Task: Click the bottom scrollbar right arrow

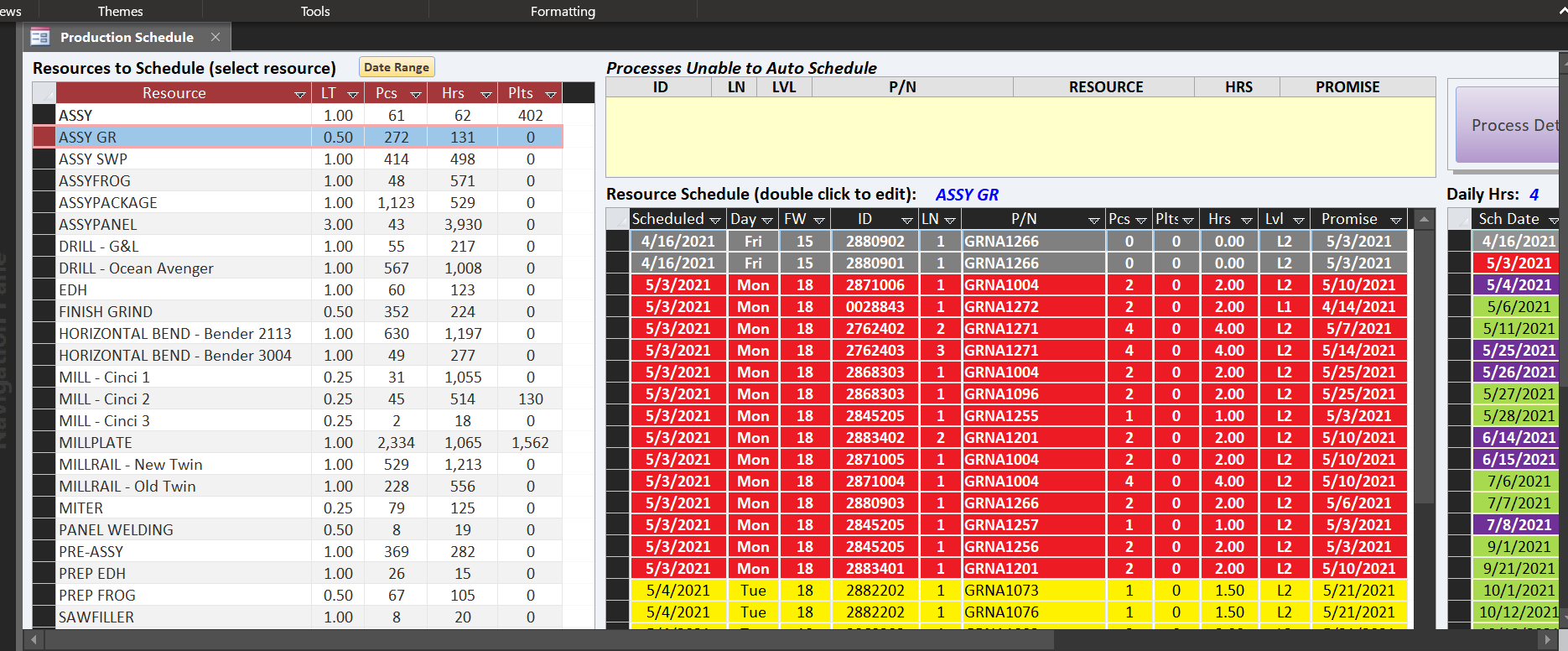Action: [x=1548, y=640]
